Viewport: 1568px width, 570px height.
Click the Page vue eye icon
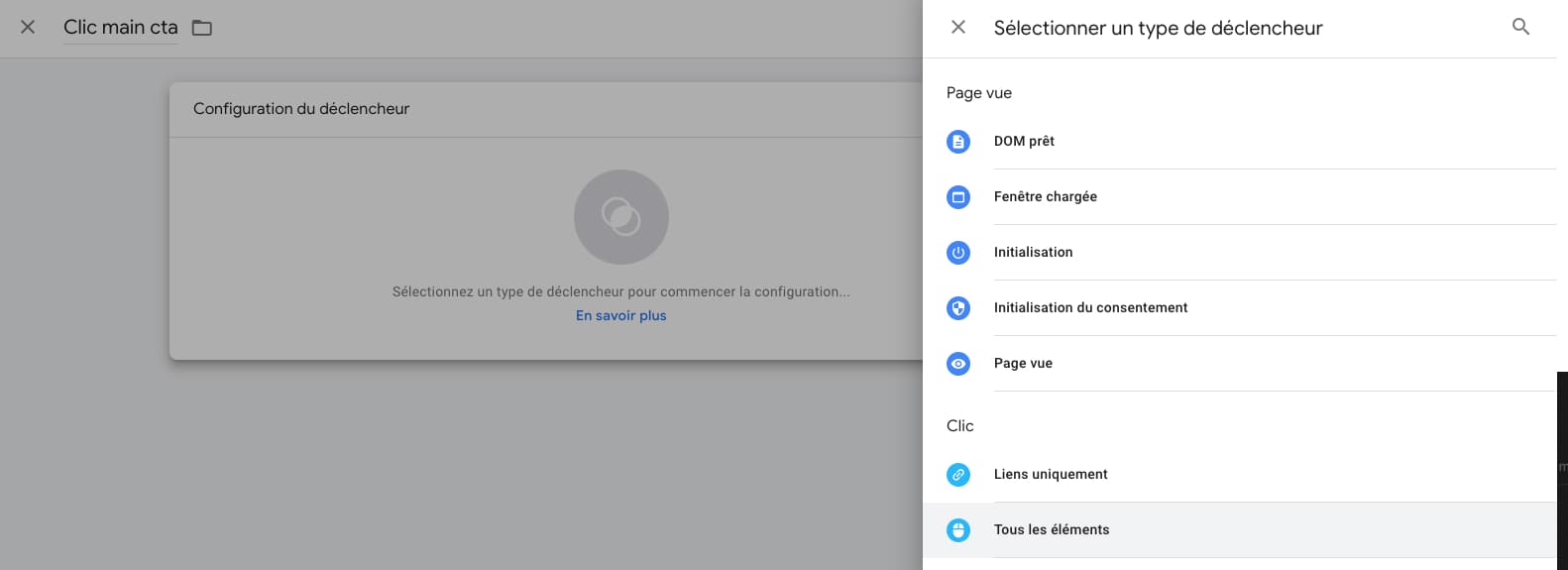click(958, 364)
